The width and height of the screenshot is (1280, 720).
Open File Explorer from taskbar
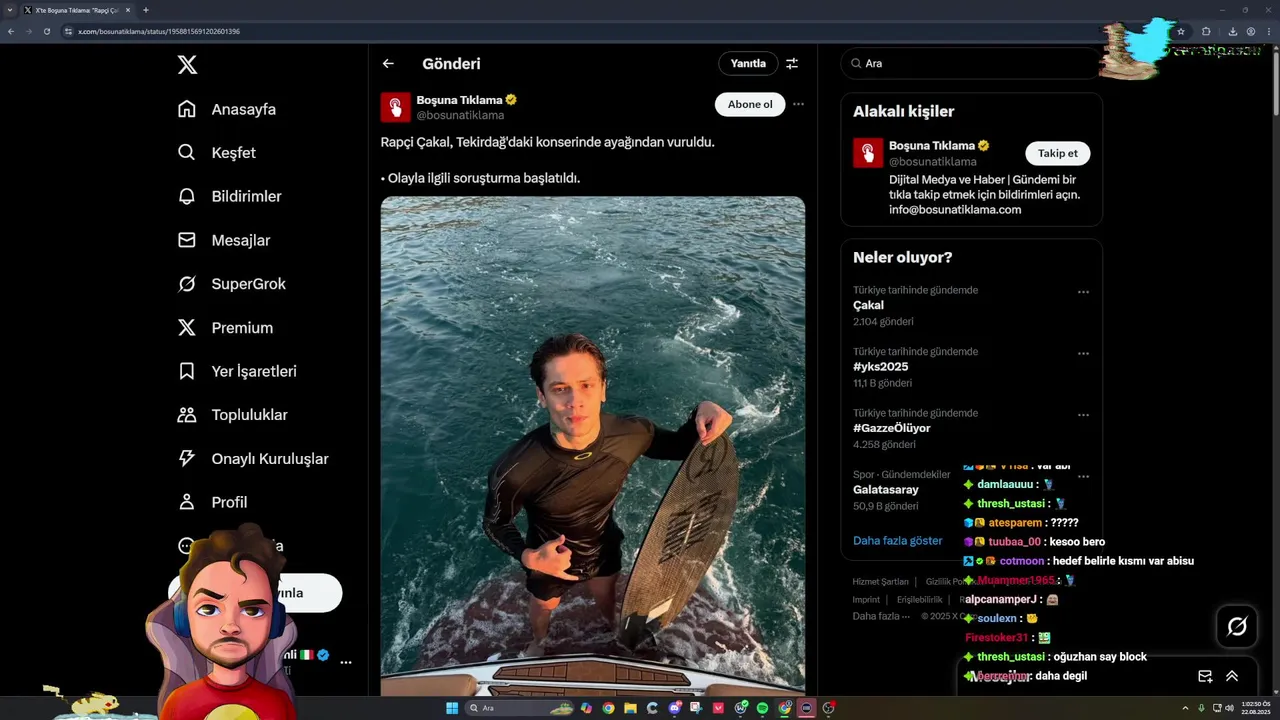coord(631,708)
